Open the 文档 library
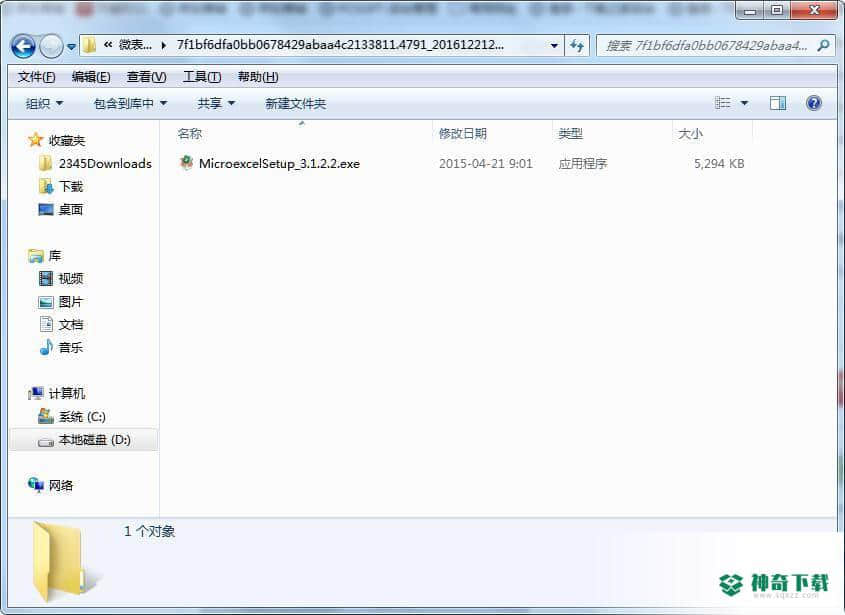Viewport: 845px width, 615px height. coord(71,325)
